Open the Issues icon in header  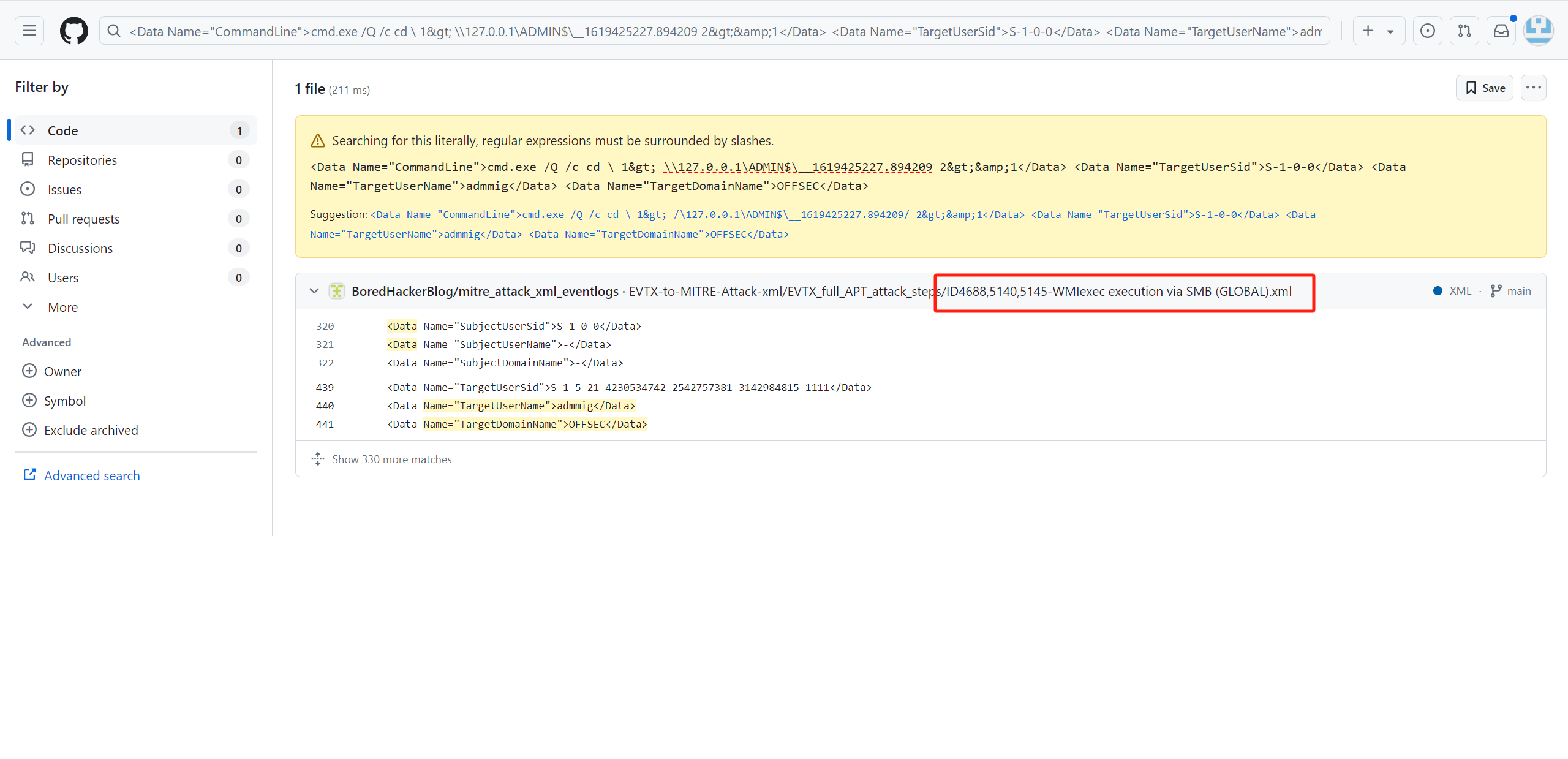pos(1427,31)
